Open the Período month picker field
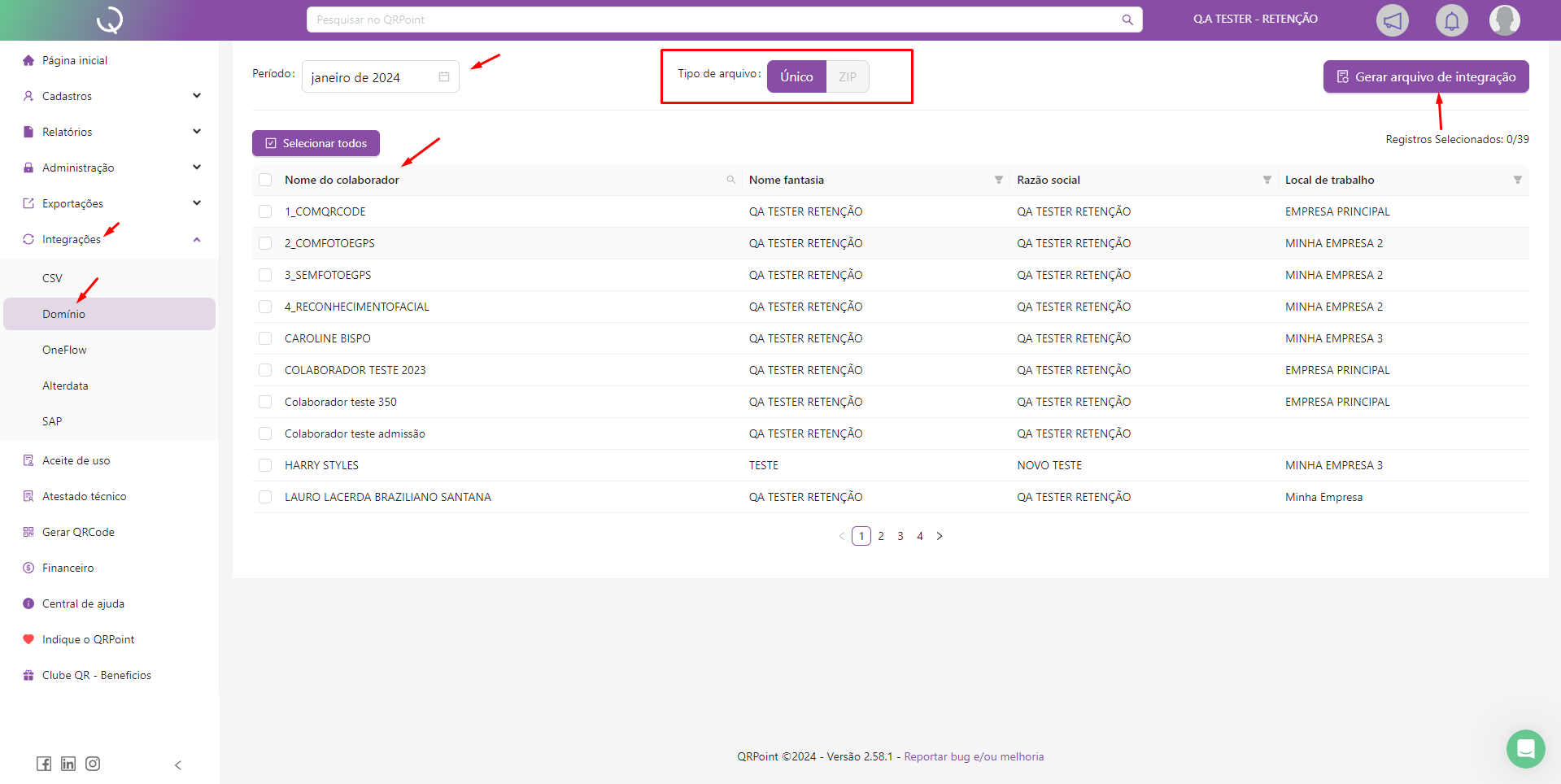This screenshot has height=784, width=1561. tap(379, 77)
